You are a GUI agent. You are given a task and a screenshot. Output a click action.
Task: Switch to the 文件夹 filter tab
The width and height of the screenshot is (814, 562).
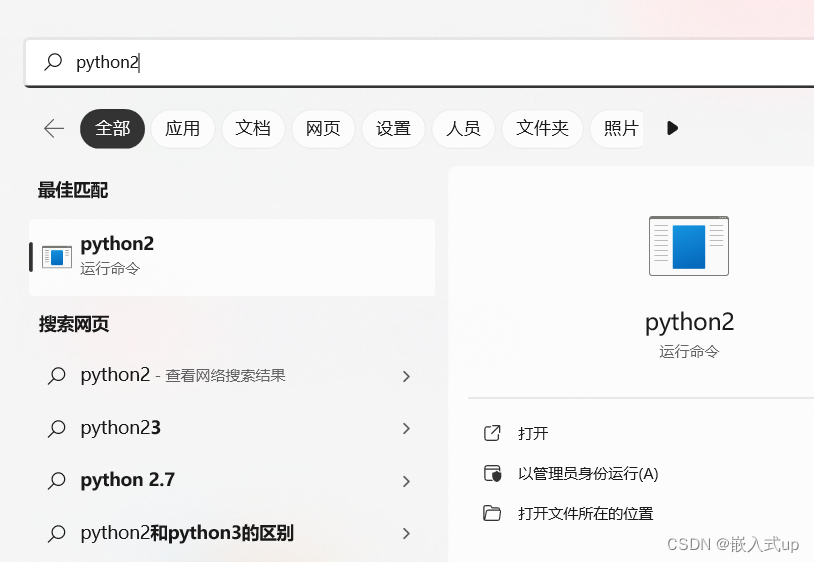tap(542, 128)
